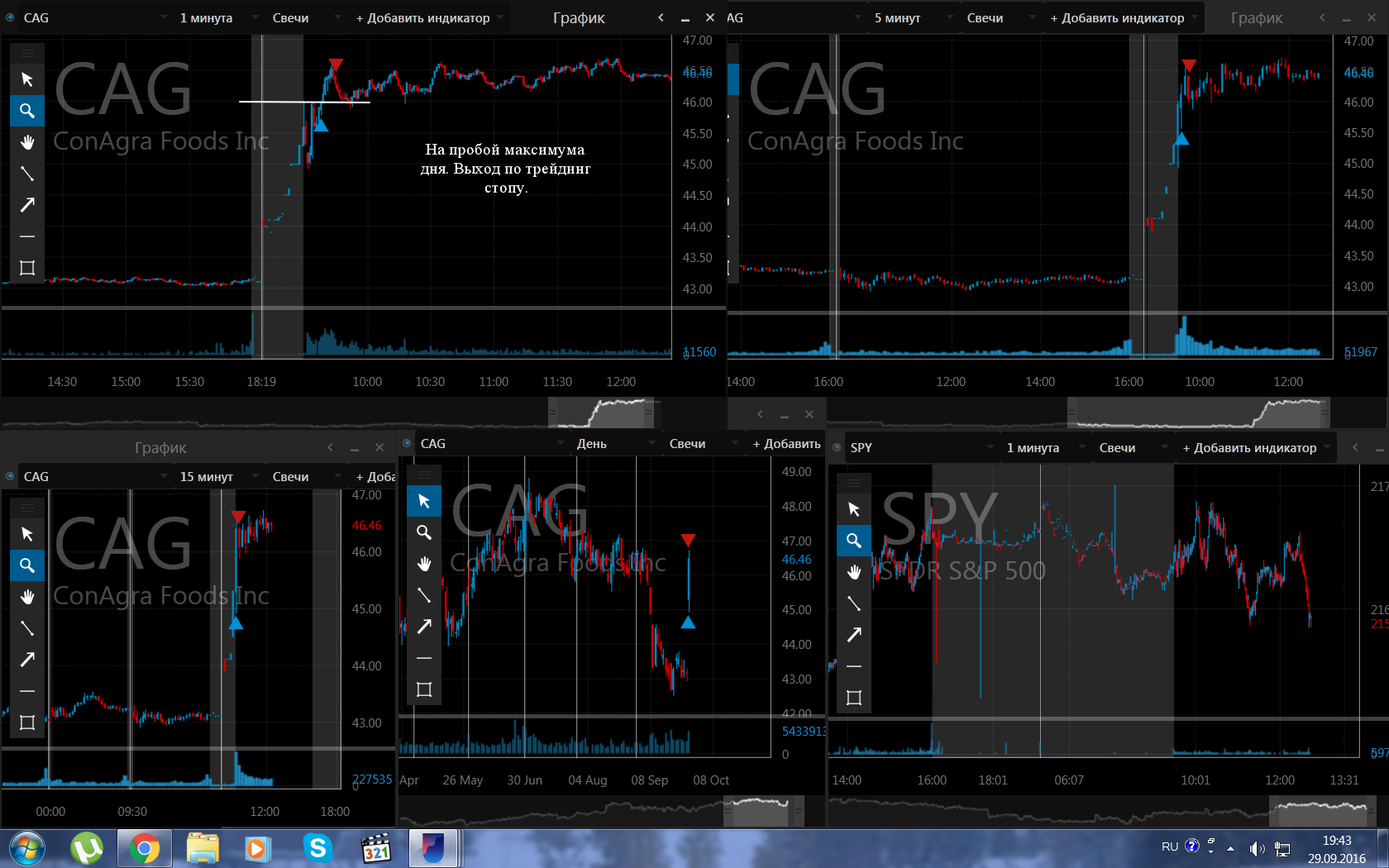
Task: Choose the trend line tool in the SPY chart
Action: tap(854, 603)
